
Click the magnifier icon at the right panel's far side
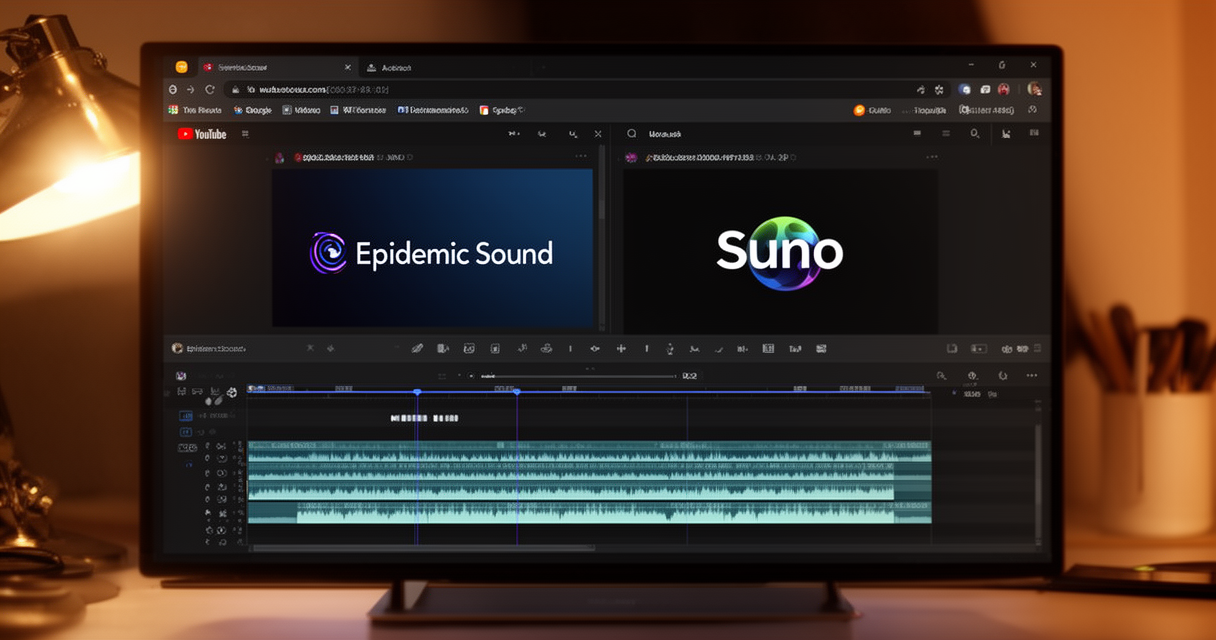coord(975,134)
